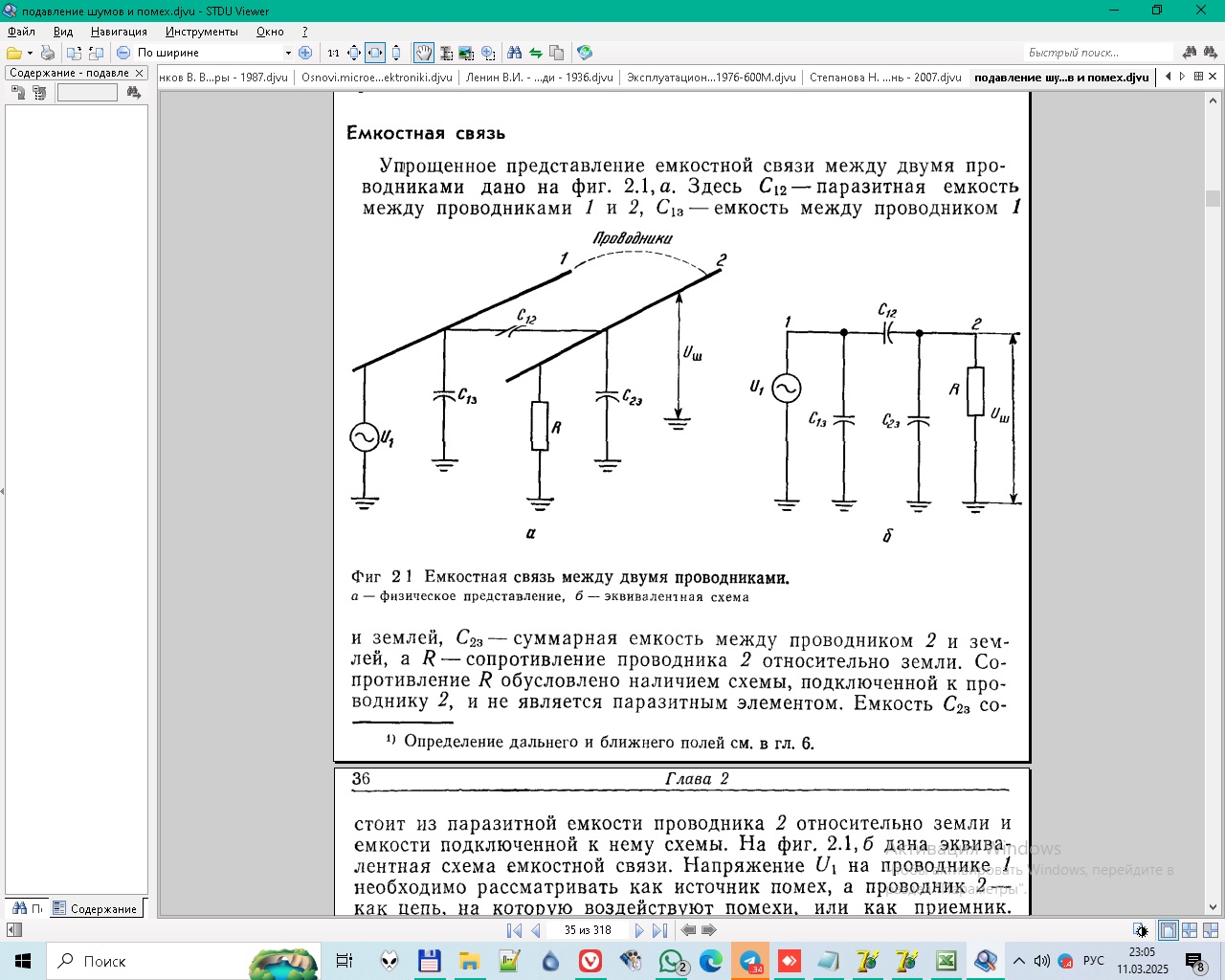Switch to facing pages layout
This screenshot has height=980, width=1225.
point(1190,930)
